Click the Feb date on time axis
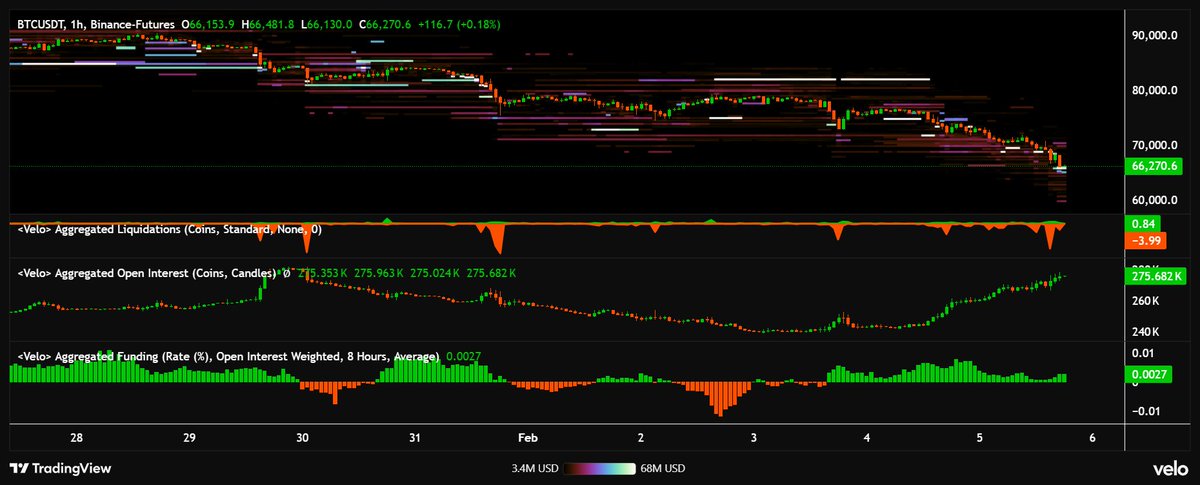Screen dimensions: 1200x485 [527, 437]
